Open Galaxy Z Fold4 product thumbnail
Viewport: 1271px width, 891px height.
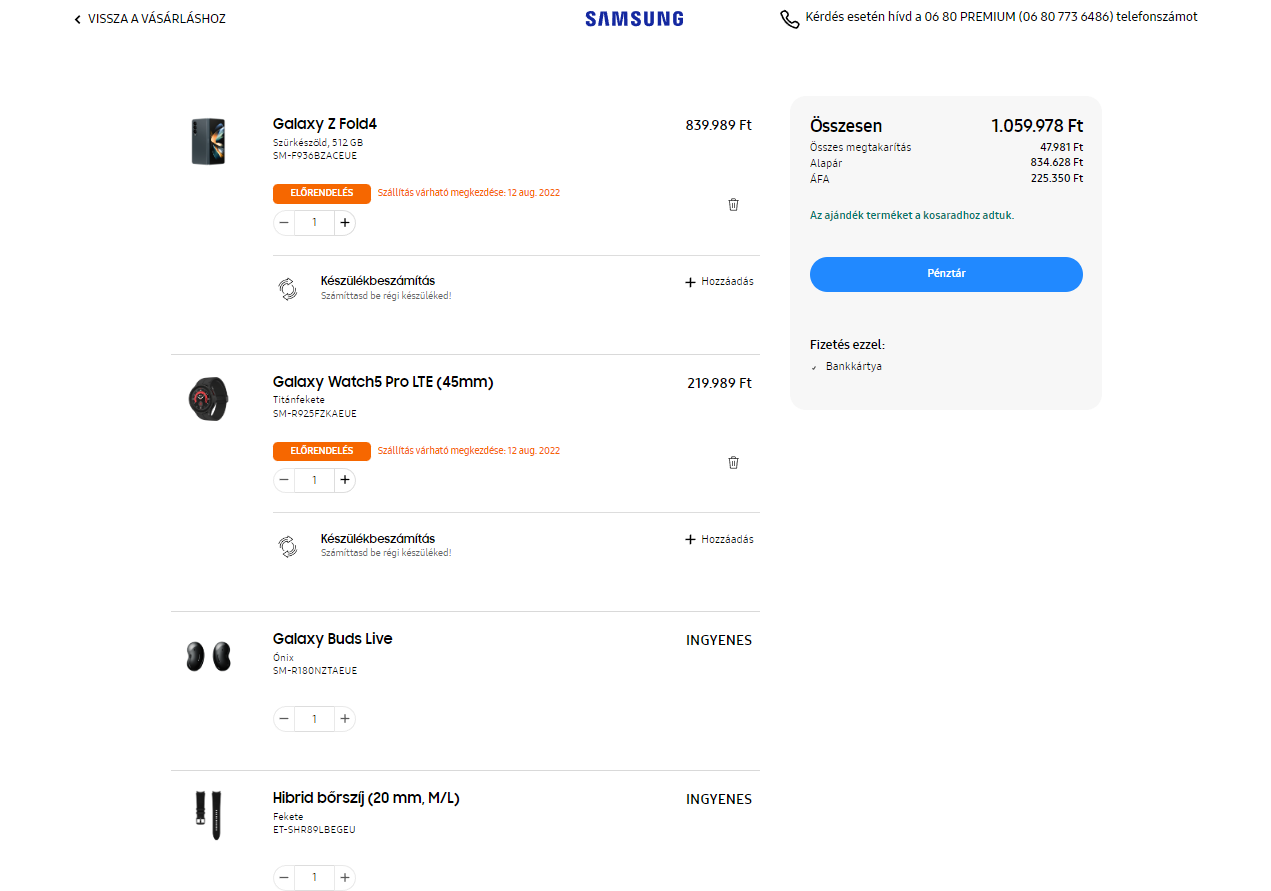coord(208,141)
